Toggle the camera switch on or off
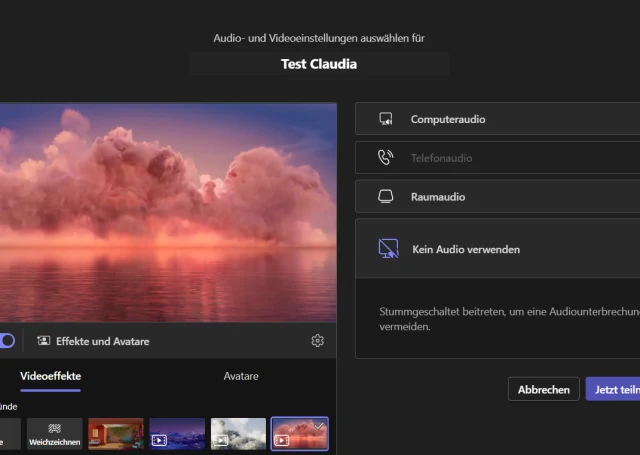 (x=7, y=341)
